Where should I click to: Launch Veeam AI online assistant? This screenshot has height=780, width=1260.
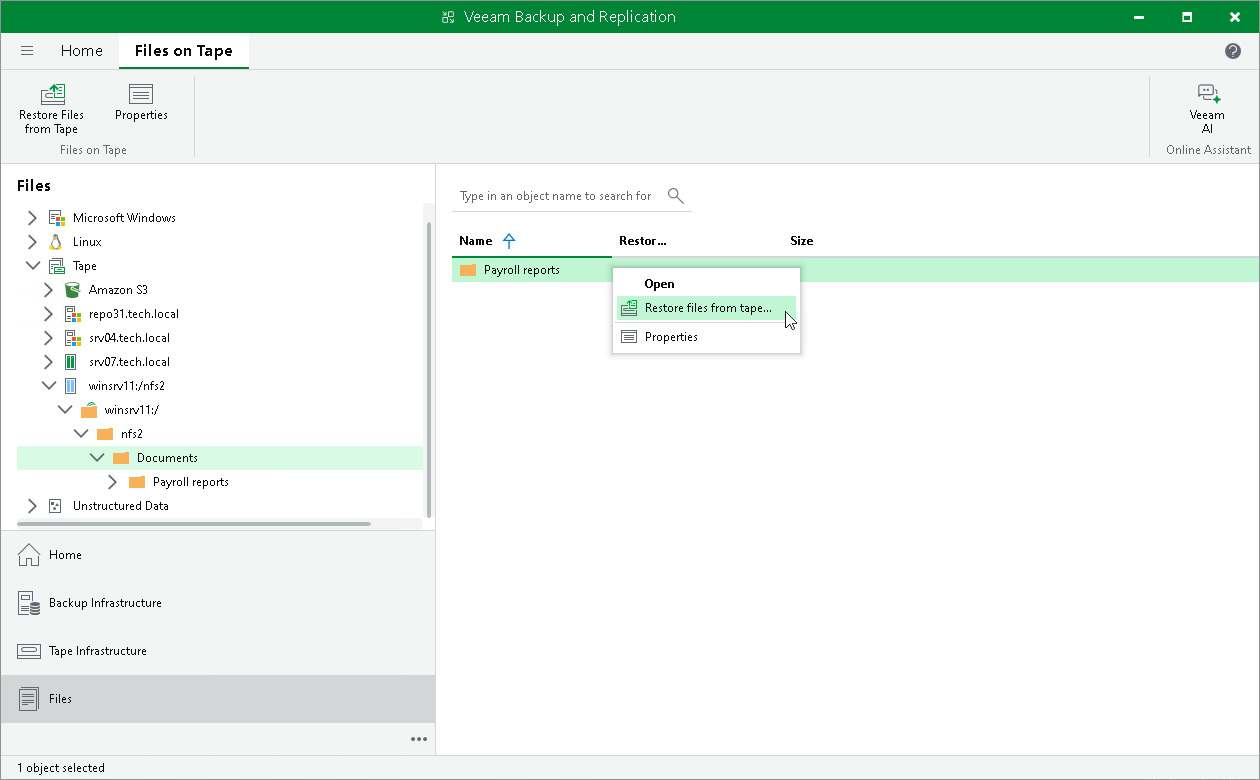[1207, 108]
